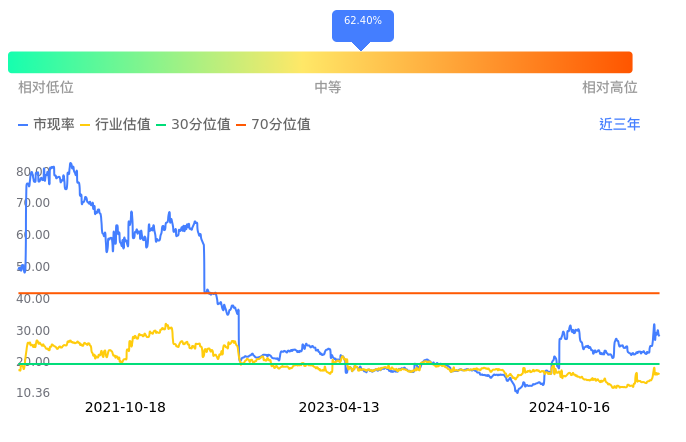Click the gradient valuation percentile bar
This screenshot has width=686, height=442.
click(320, 62)
